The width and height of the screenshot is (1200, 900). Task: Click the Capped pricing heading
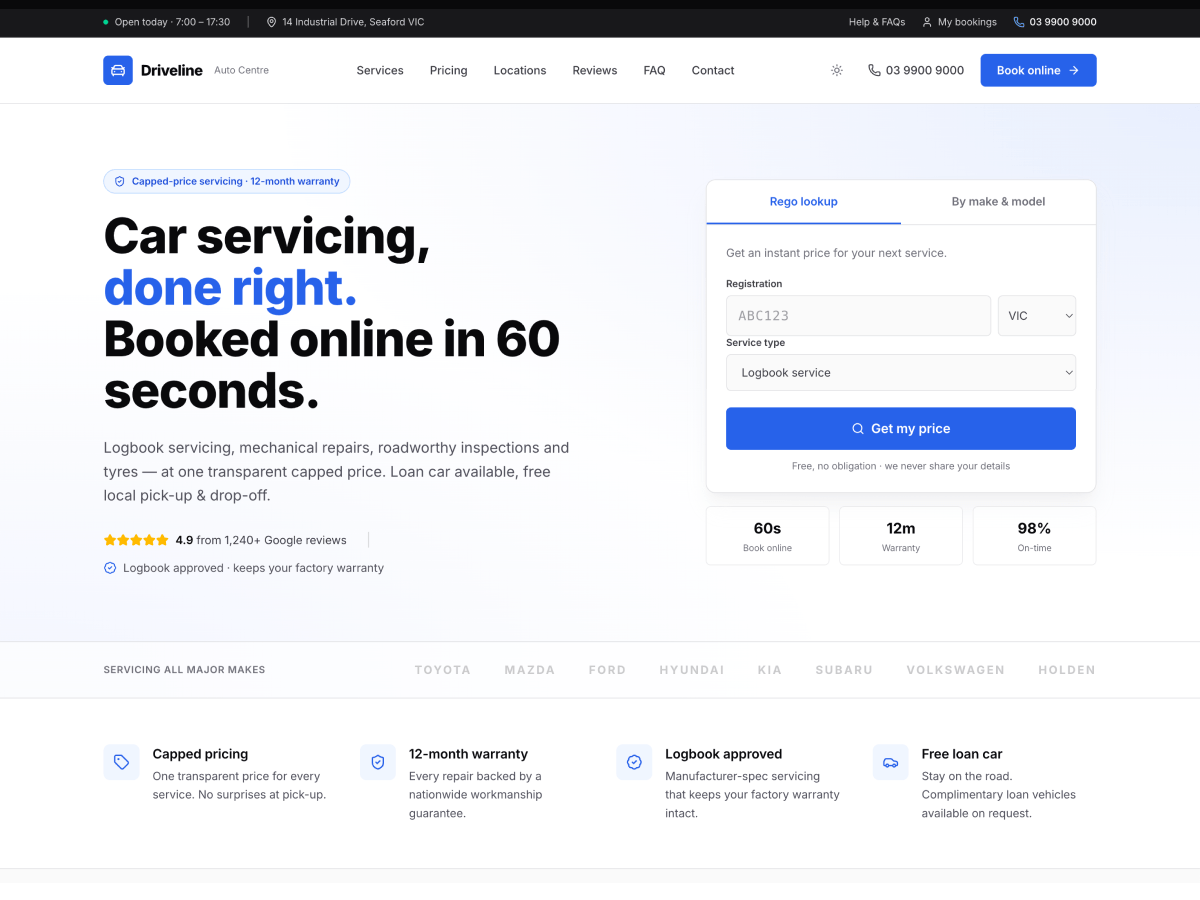click(200, 754)
